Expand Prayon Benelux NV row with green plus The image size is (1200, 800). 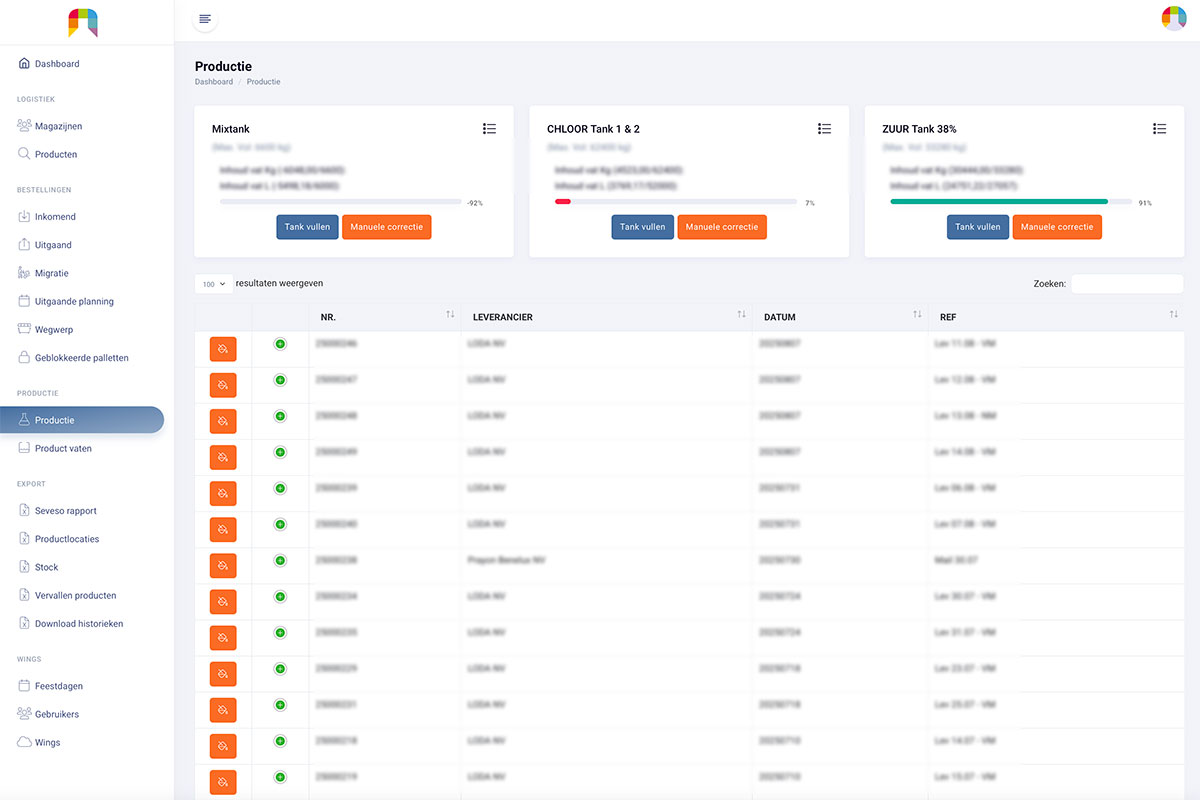tap(280, 560)
